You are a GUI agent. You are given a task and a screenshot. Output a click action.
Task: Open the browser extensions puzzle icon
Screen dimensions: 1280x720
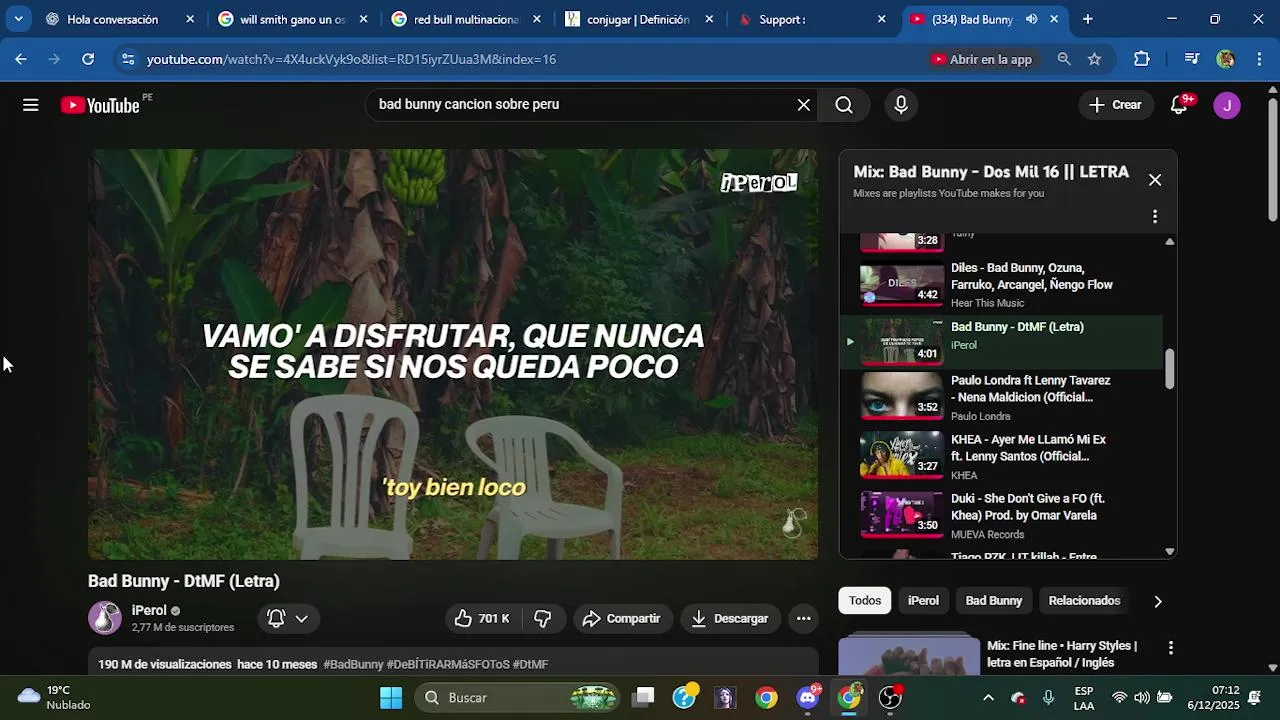(1142, 59)
